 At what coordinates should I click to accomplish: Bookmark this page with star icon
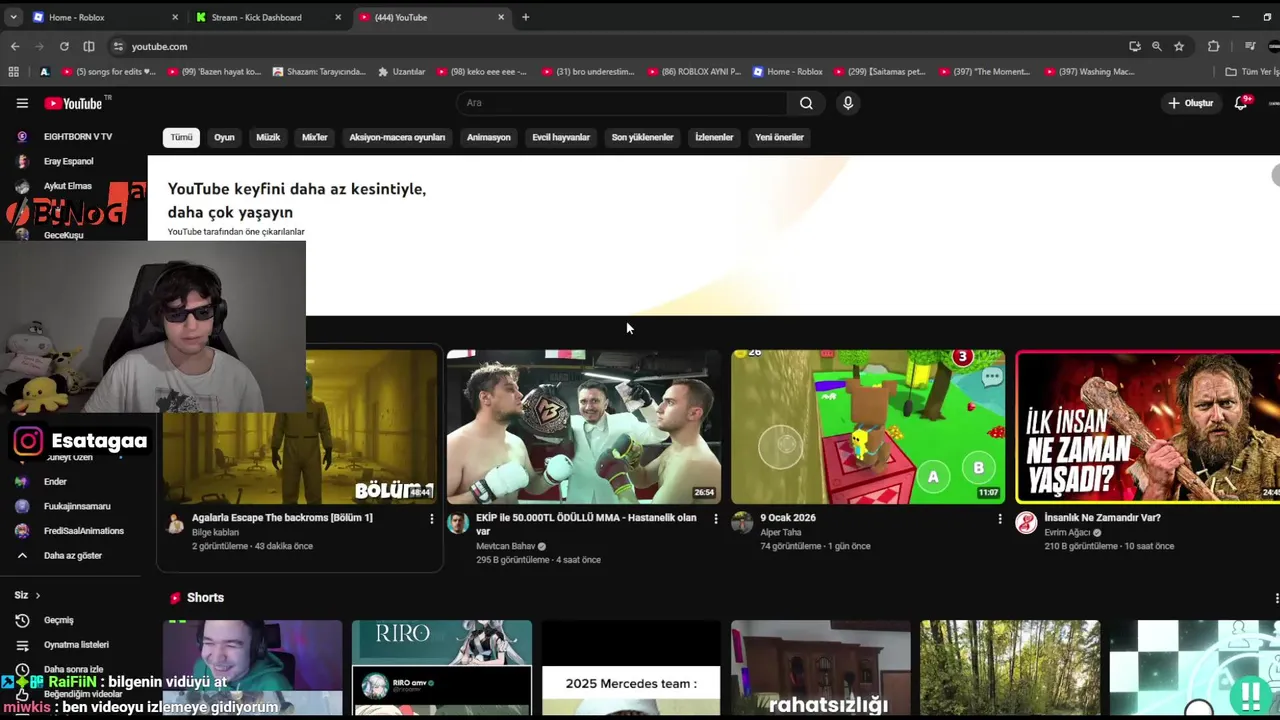point(1179,46)
